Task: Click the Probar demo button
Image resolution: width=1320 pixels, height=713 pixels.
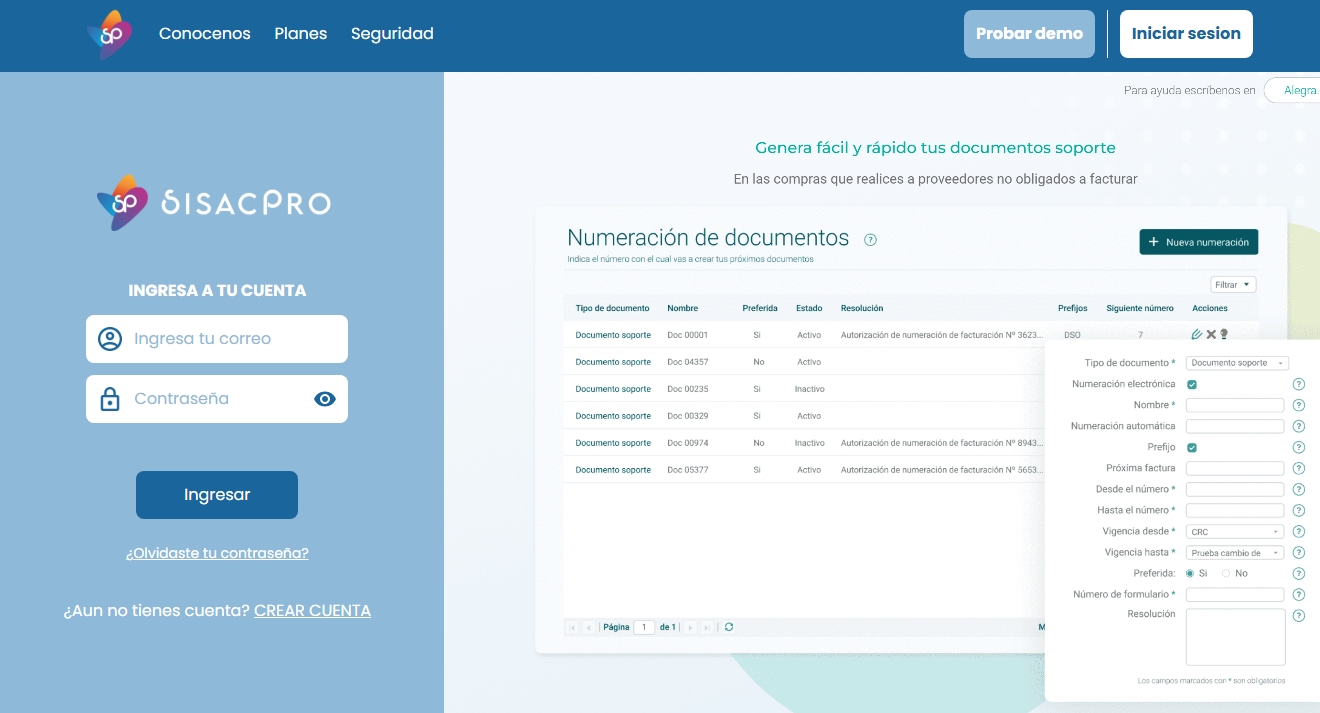Action: click(1029, 34)
